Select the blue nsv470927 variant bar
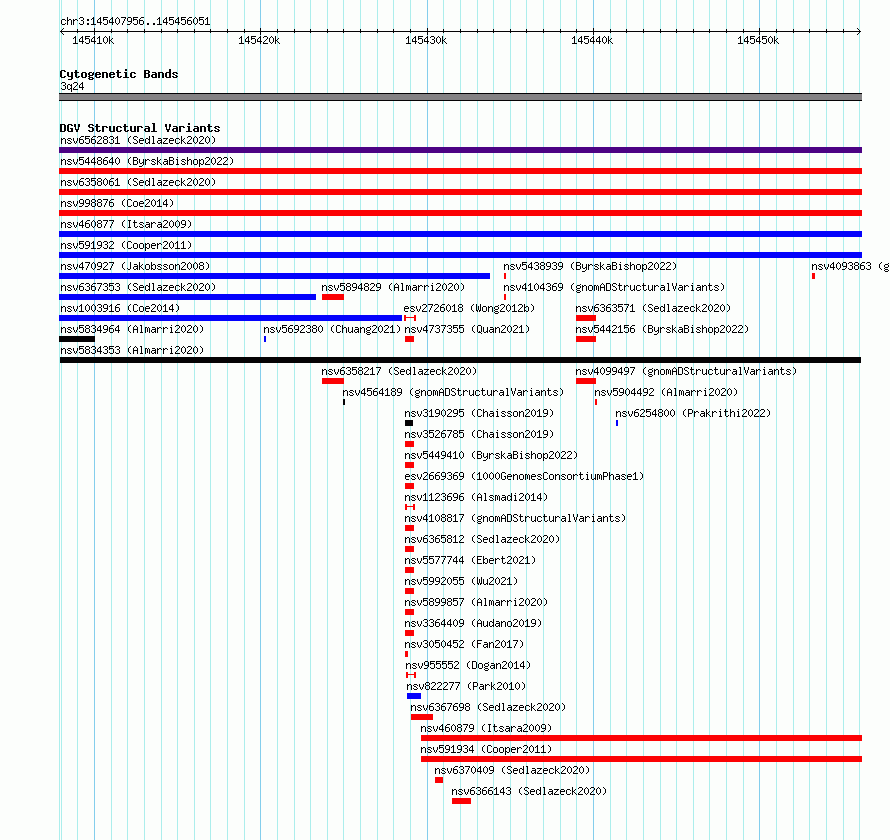Screen dimensions: 890x840 coord(274,276)
